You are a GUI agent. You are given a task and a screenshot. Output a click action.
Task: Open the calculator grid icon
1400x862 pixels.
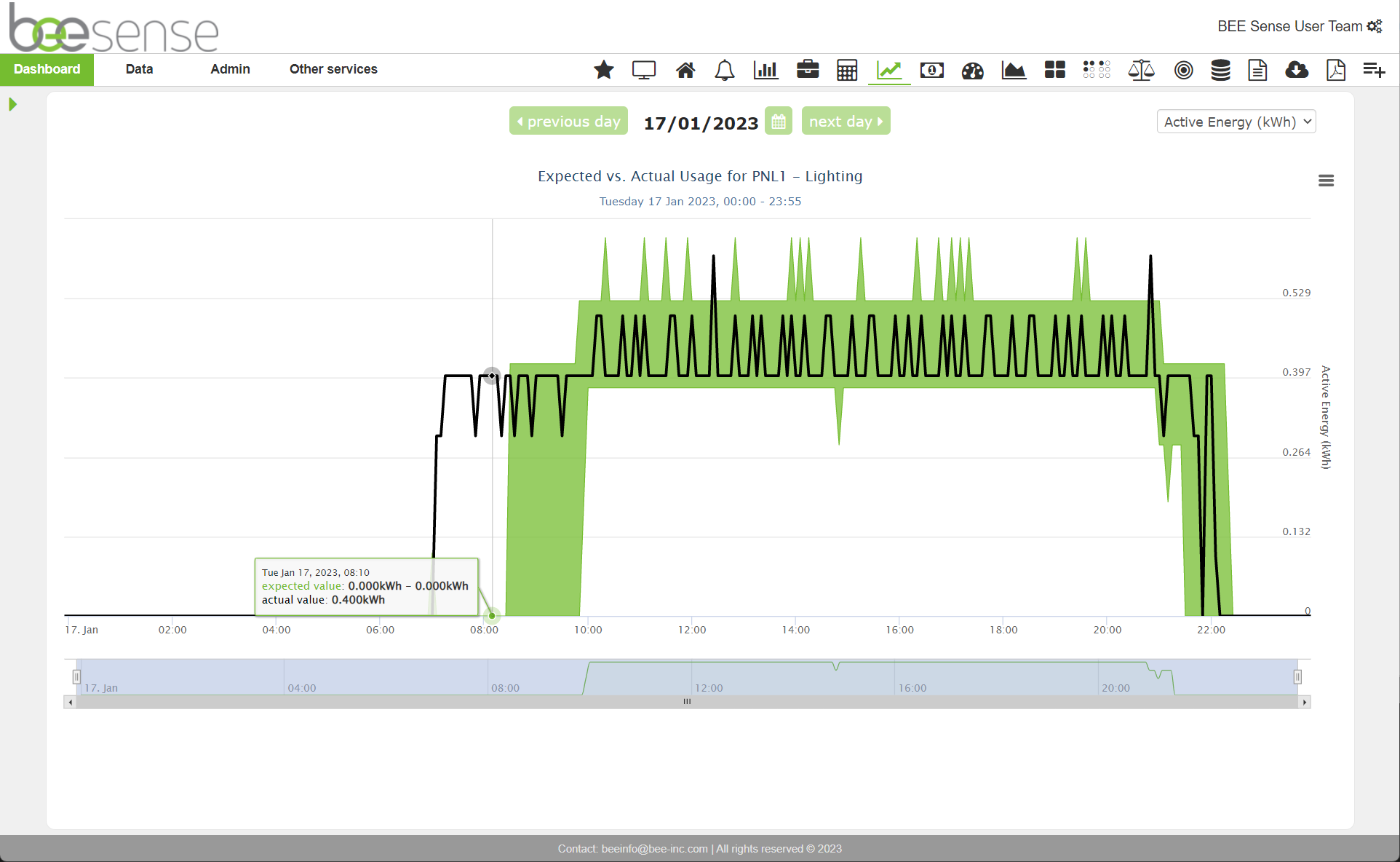point(847,70)
